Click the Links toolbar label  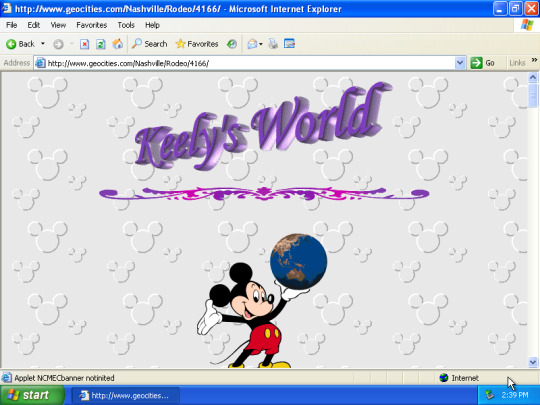tap(517, 63)
